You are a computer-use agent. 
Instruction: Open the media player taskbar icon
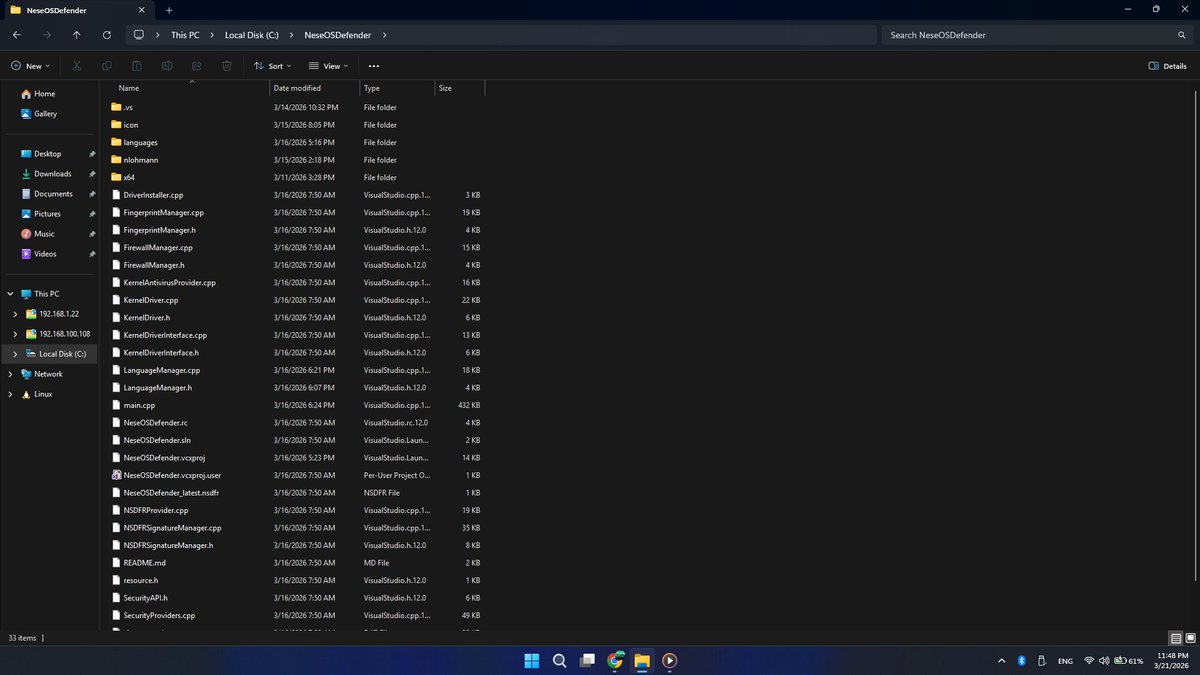670,660
